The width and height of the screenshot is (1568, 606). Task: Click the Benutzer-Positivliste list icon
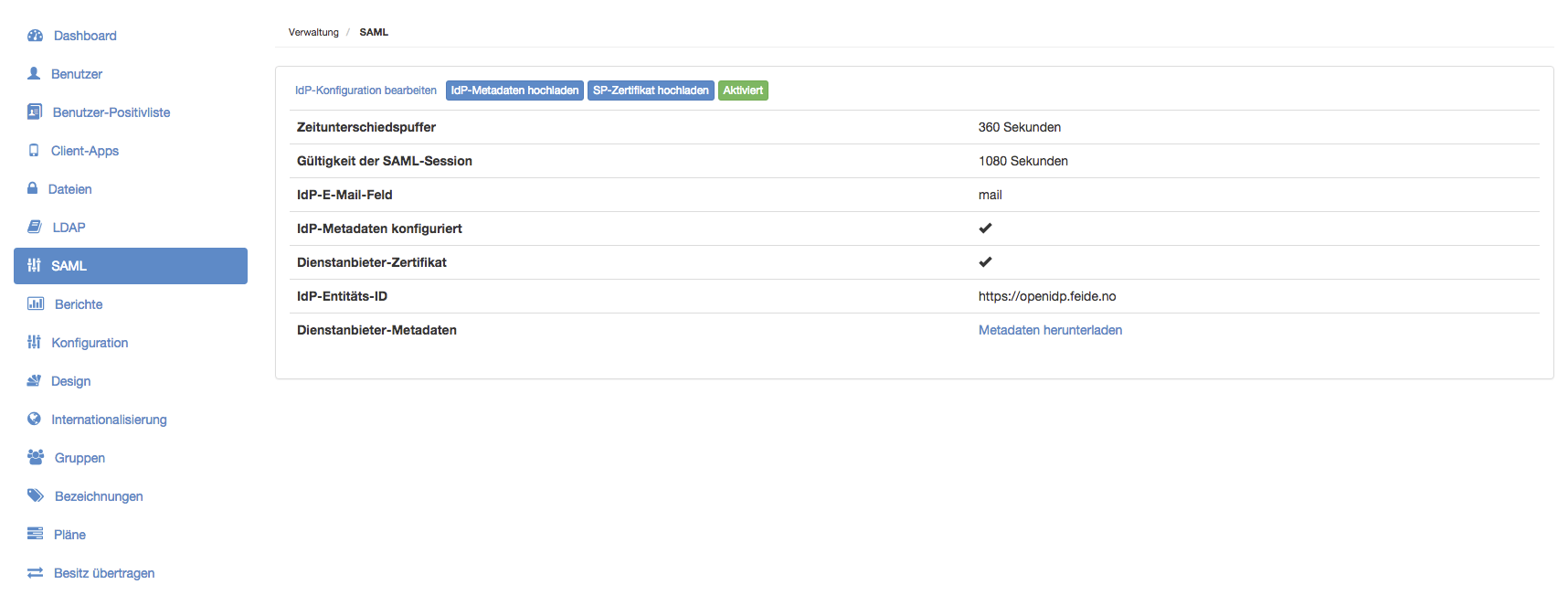click(35, 112)
